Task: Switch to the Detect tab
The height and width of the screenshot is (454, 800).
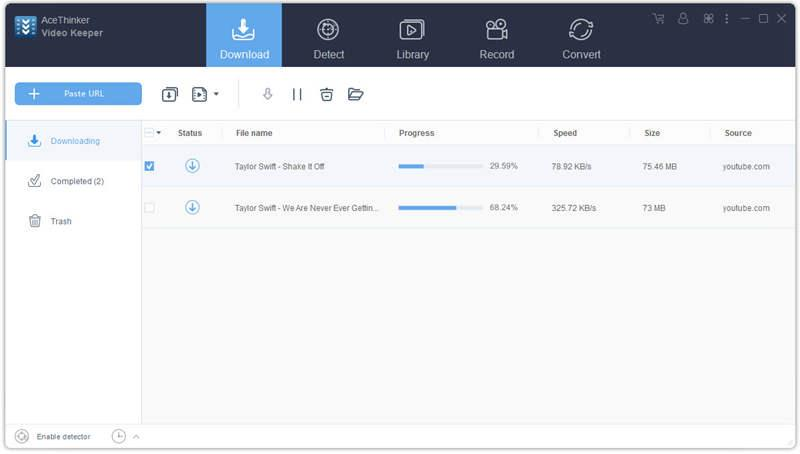Action: (328, 39)
